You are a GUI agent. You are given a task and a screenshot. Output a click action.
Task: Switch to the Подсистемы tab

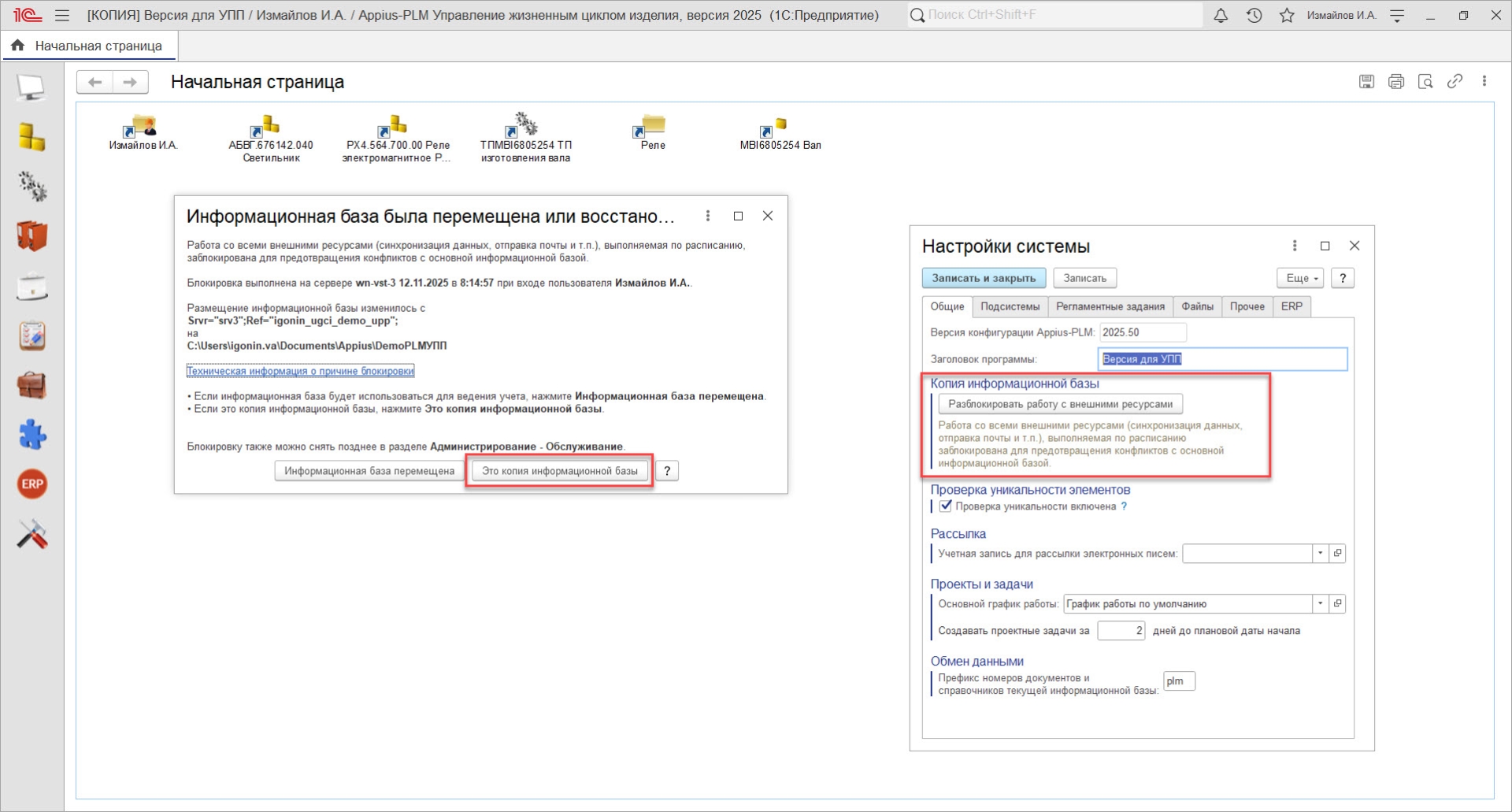pyautogui.click(x=1010, y=306)
